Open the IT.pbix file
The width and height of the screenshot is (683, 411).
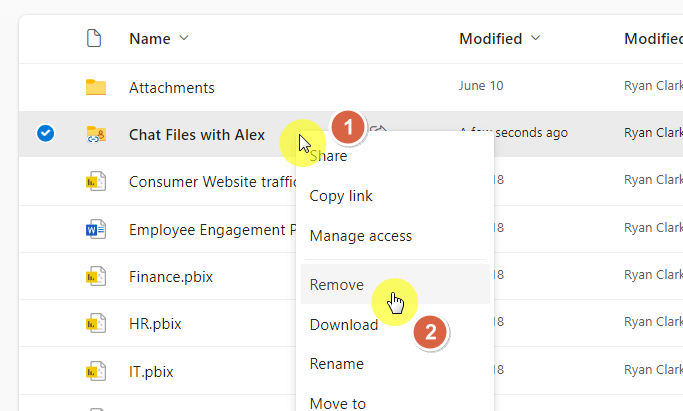(x=151, y=372)
